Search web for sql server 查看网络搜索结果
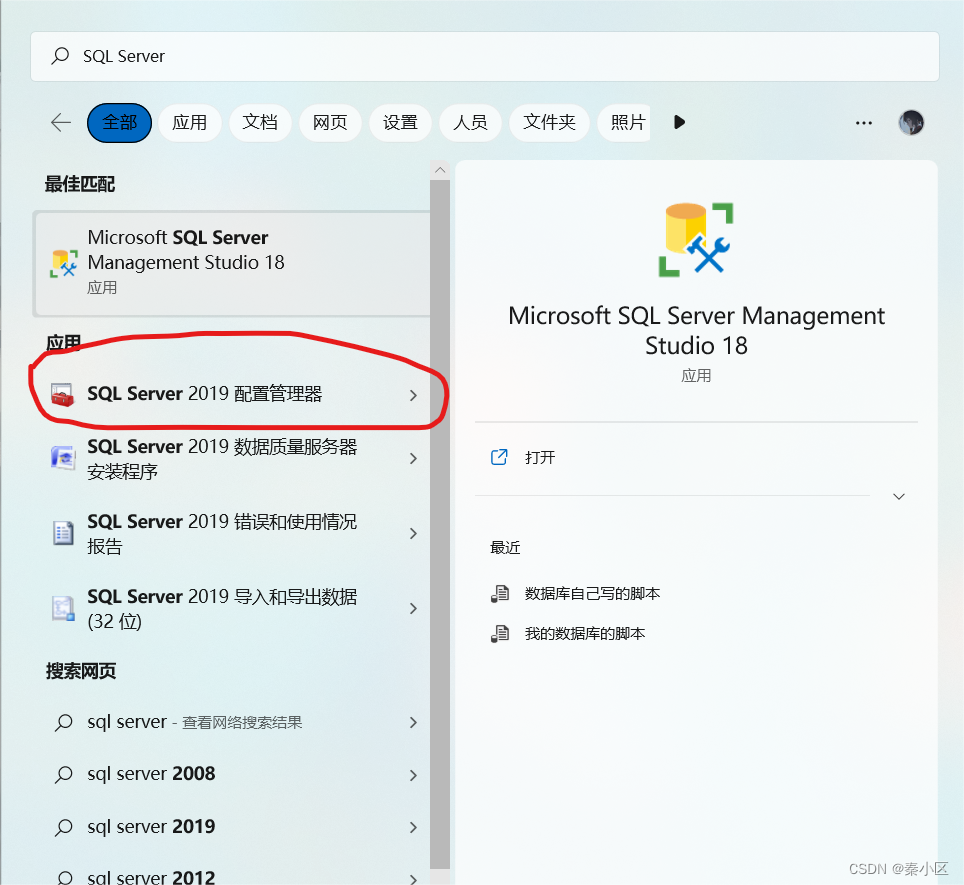Screen dimensions: 964x885 pyautogui.click(x=232, y=722)
